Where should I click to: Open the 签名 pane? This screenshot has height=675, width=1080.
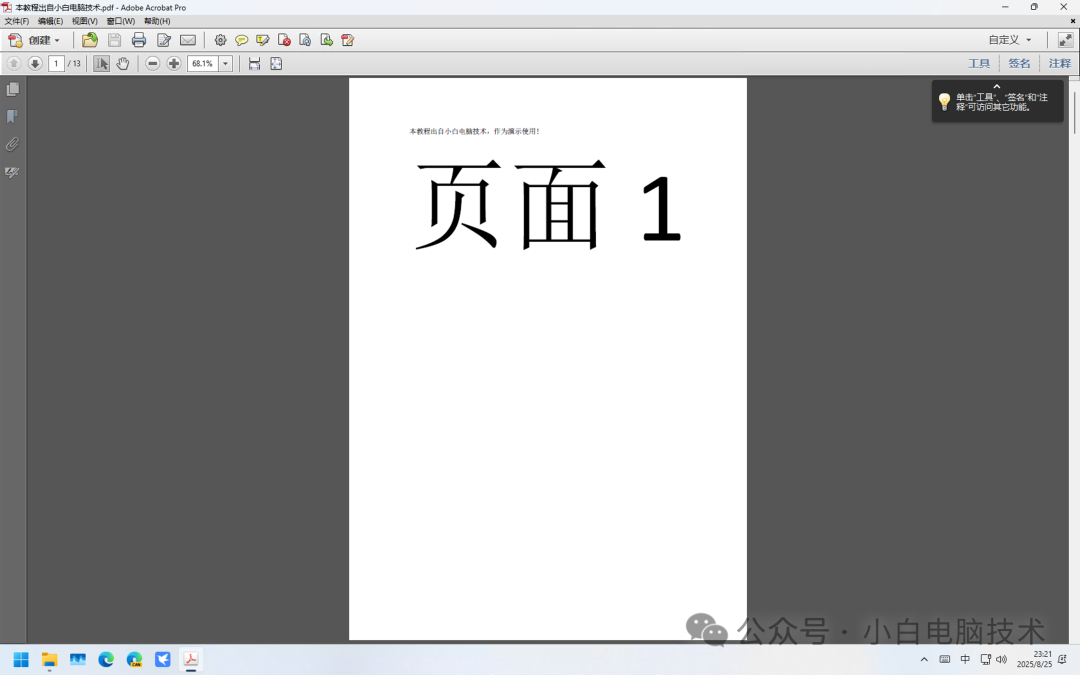pyautogui.click(x=1019, y=63)
